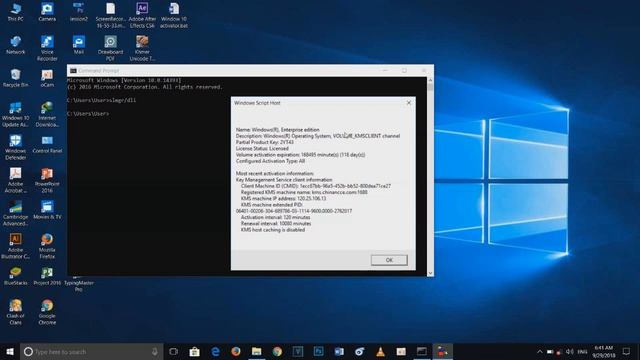
Task: Select the Internet Download Manager shortcut
Action: pos(47,114)
